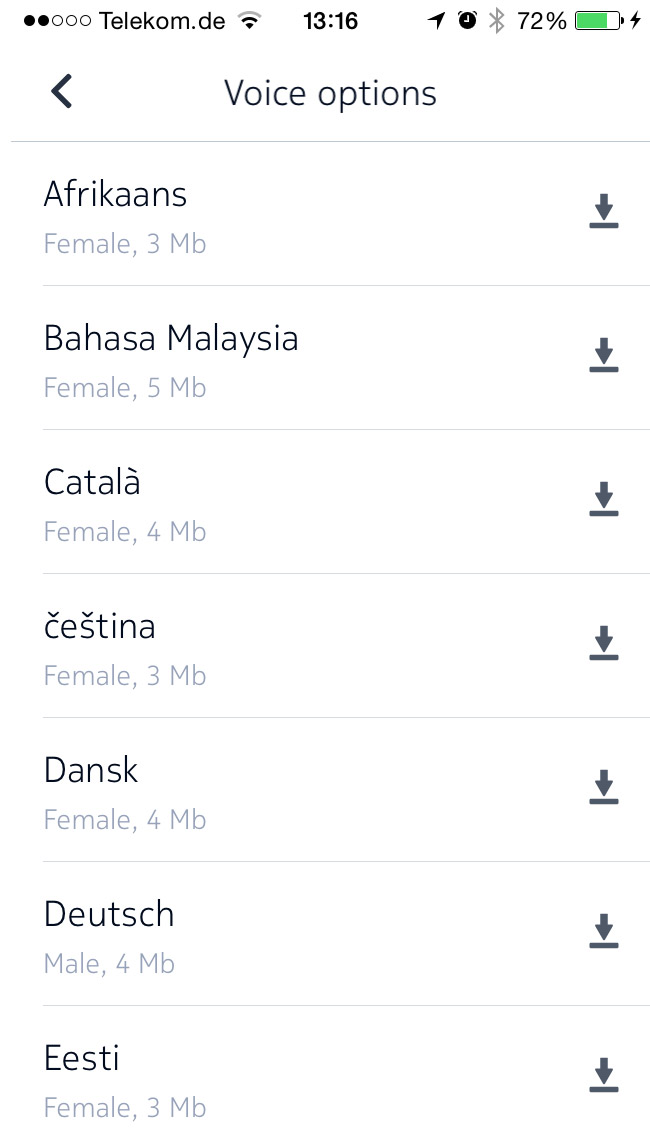Tap the Voice options title
The image size is (650, 1136).
[x=330, y=93]
